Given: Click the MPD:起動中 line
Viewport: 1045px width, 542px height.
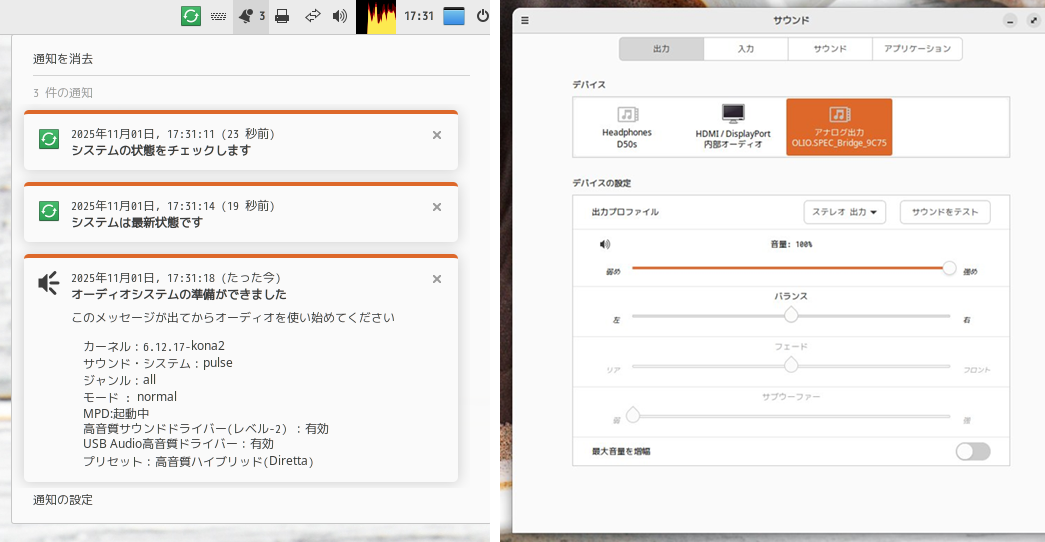Looking at the screenshot, I should click(x=116, y=413).
